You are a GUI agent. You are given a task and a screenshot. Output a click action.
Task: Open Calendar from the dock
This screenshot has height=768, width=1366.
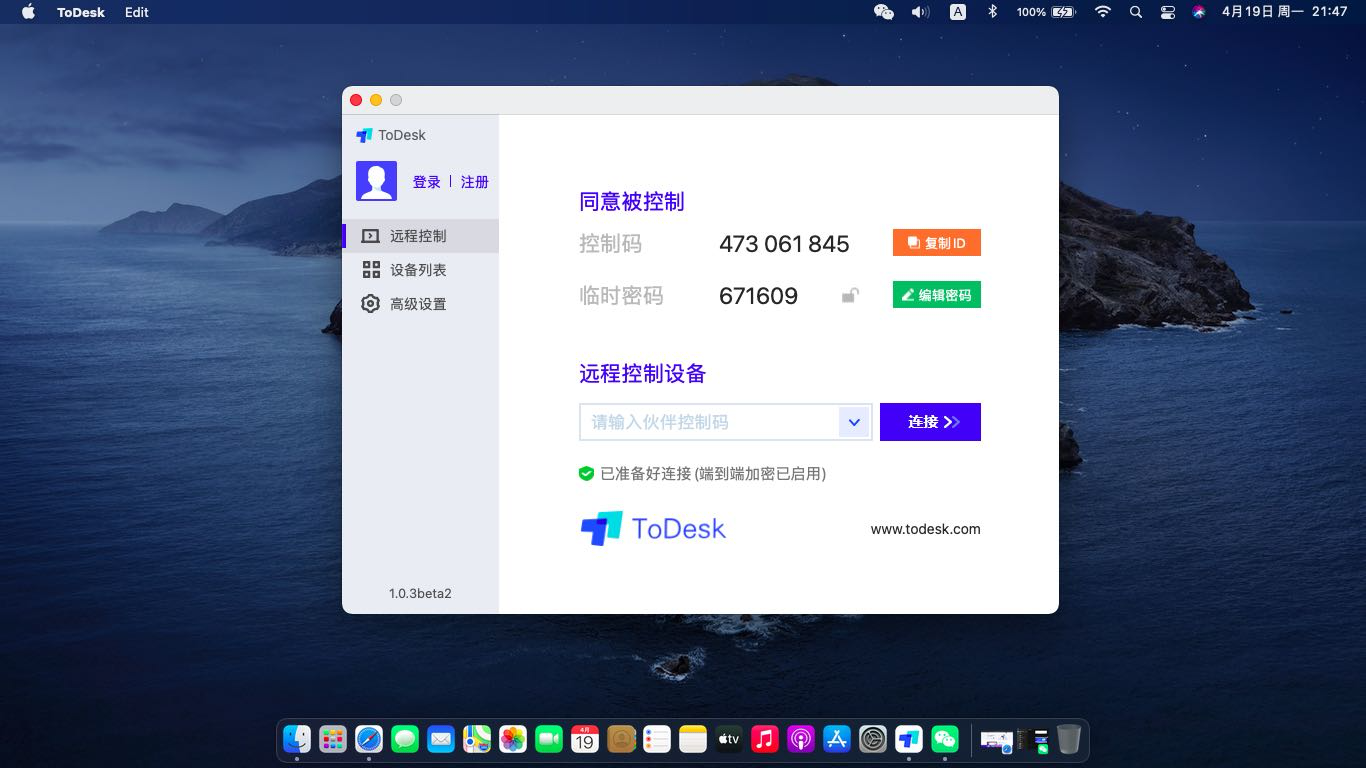coord(585,739)
